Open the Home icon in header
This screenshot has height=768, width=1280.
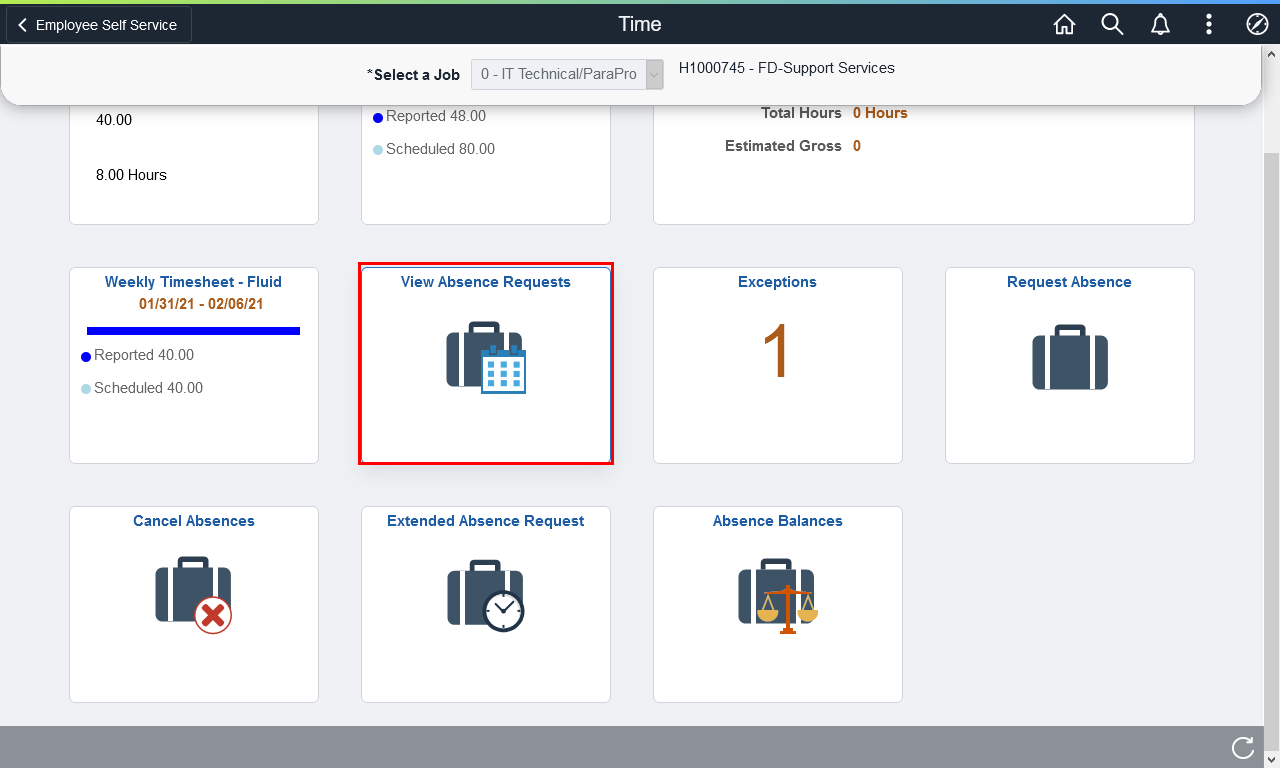click(1064, 25)
